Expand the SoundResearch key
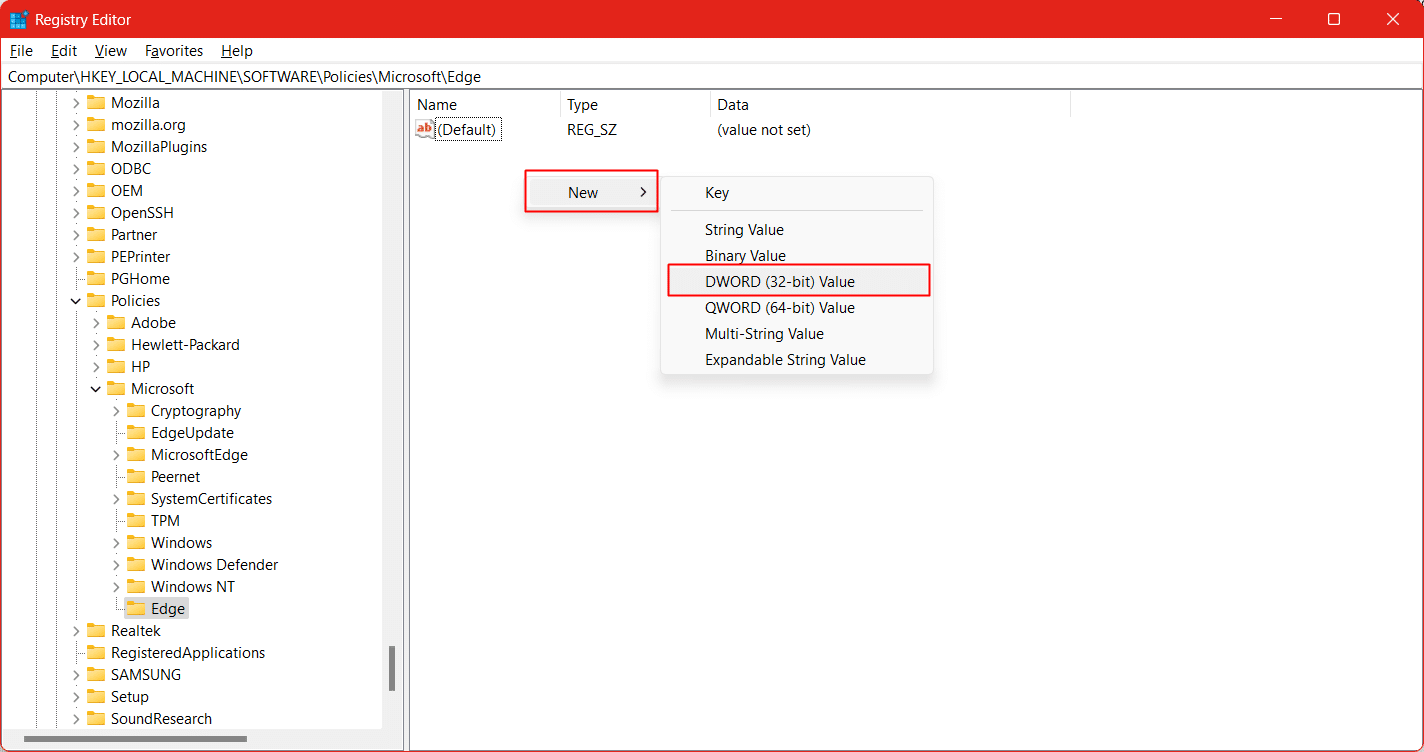 [x=76, y=719]
